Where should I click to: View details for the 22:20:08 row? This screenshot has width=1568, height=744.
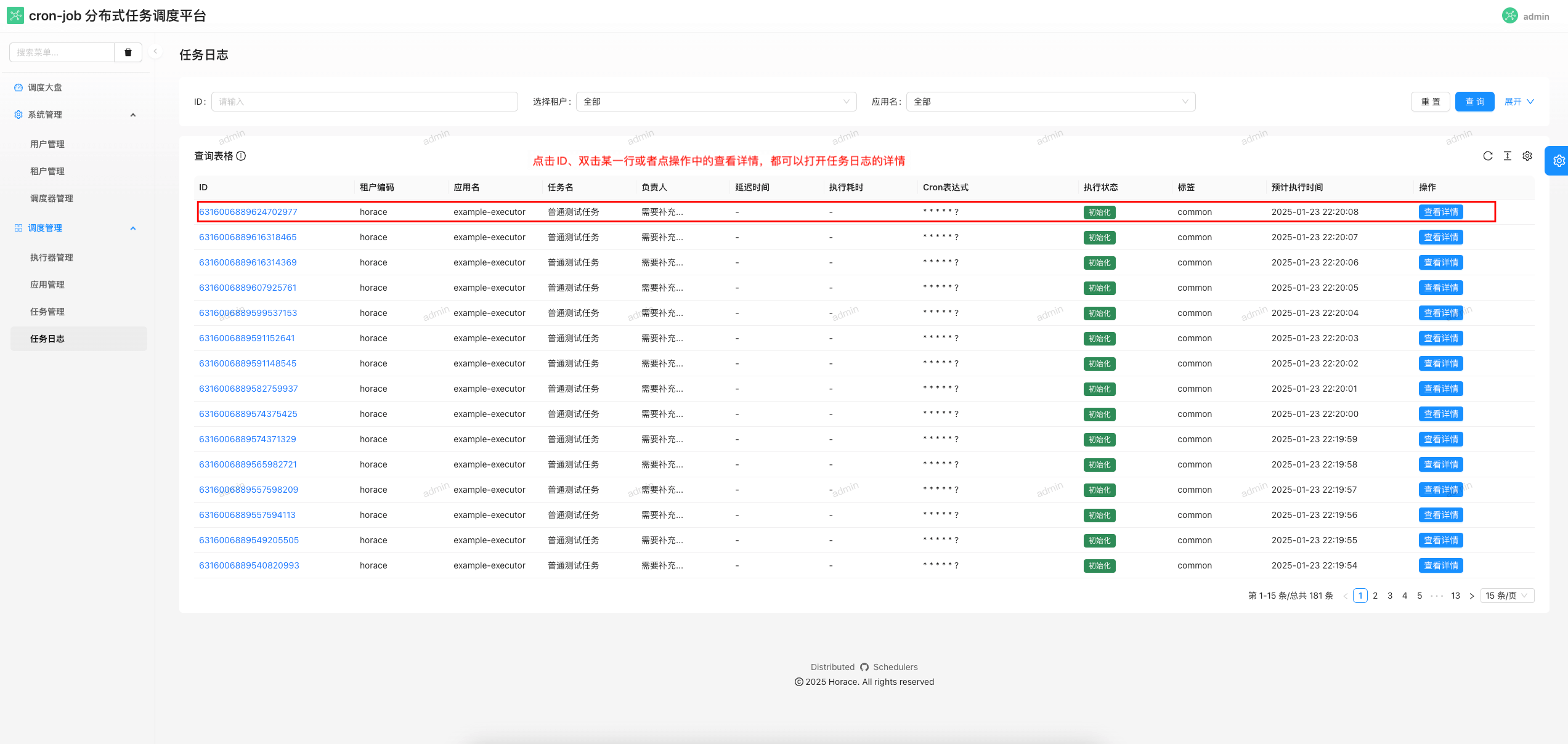click(x=1440, y=212)
